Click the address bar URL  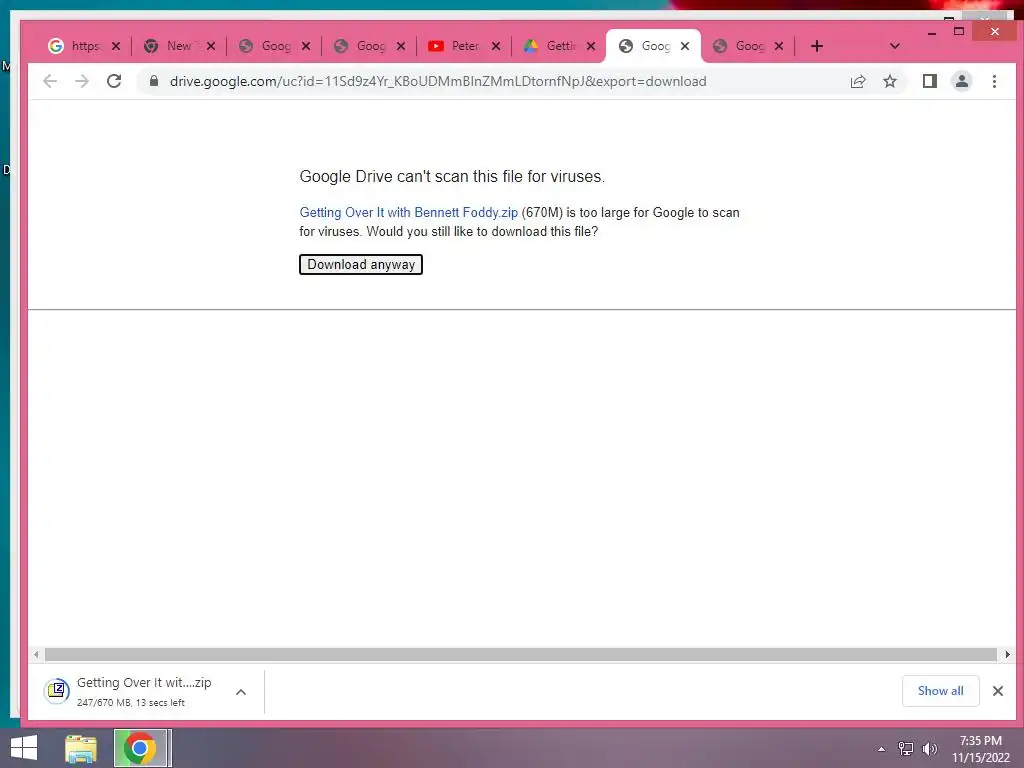click(x=438, y=81)
